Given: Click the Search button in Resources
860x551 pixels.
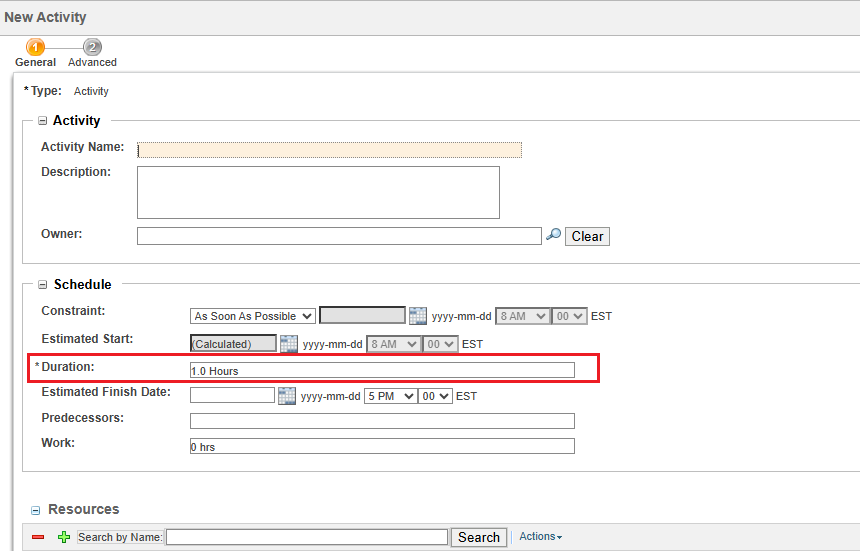Looking at the screenshot, I should pos(479,537).
